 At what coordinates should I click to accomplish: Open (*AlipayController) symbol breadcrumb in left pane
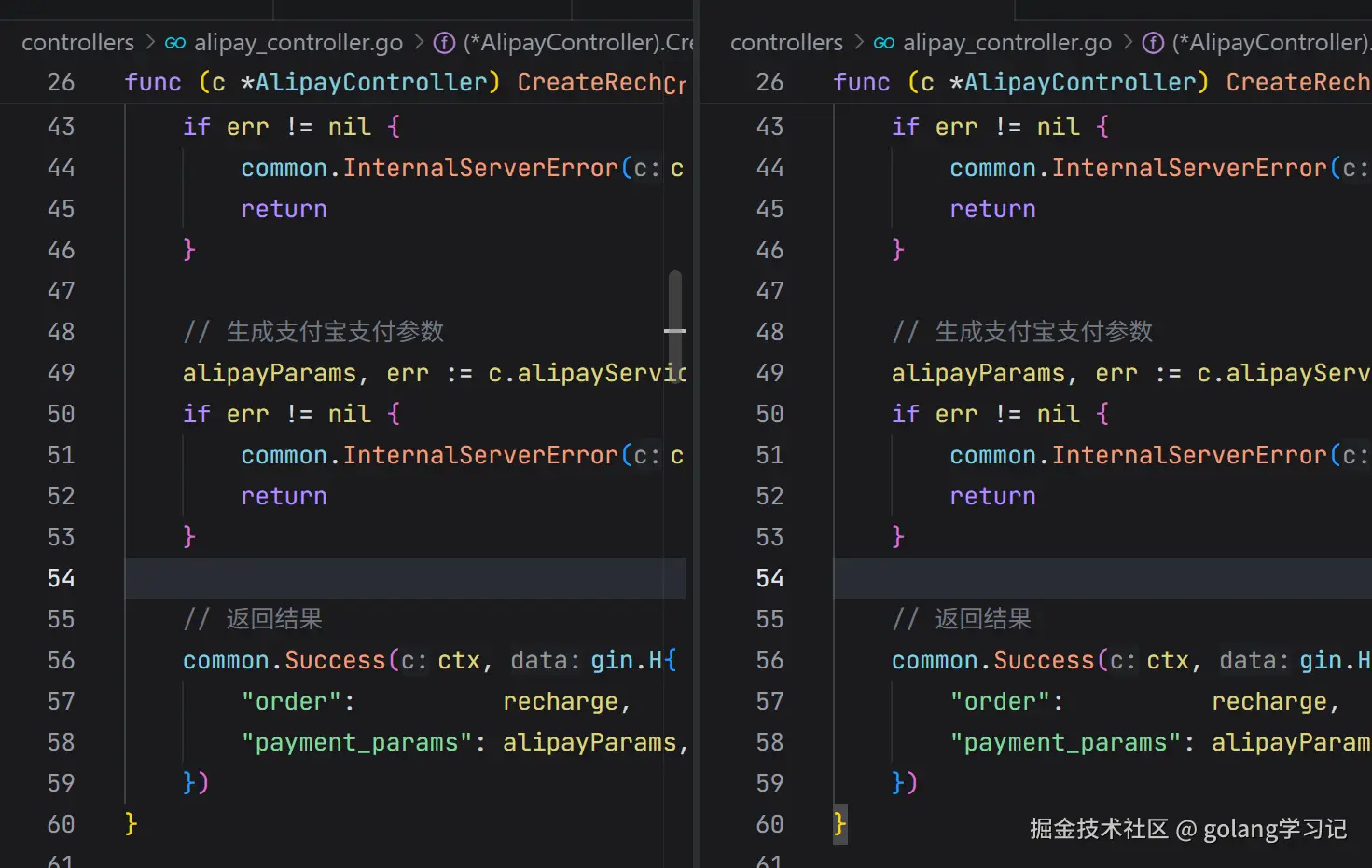578,43
